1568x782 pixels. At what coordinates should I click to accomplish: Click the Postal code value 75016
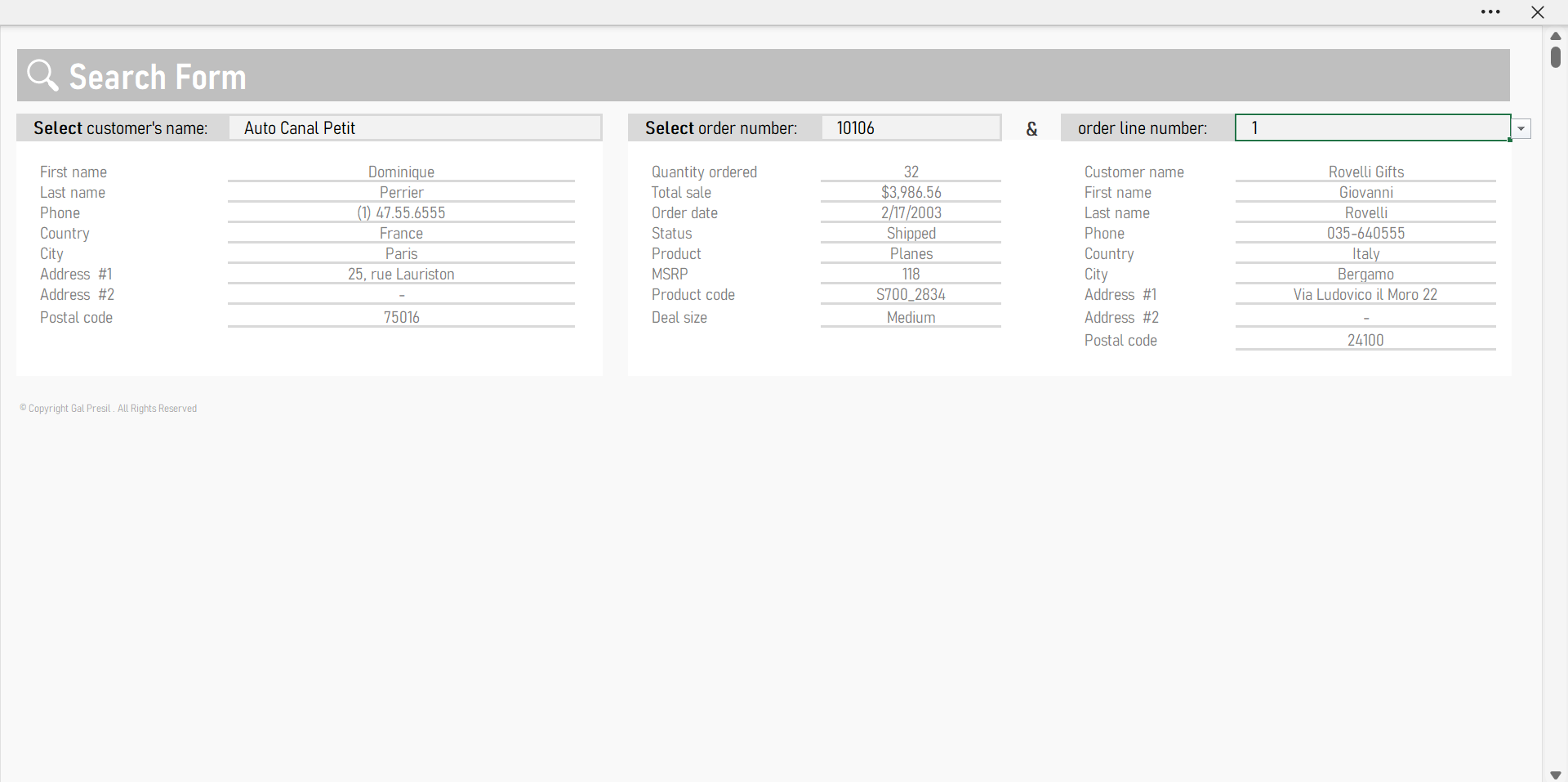[401, 318]
